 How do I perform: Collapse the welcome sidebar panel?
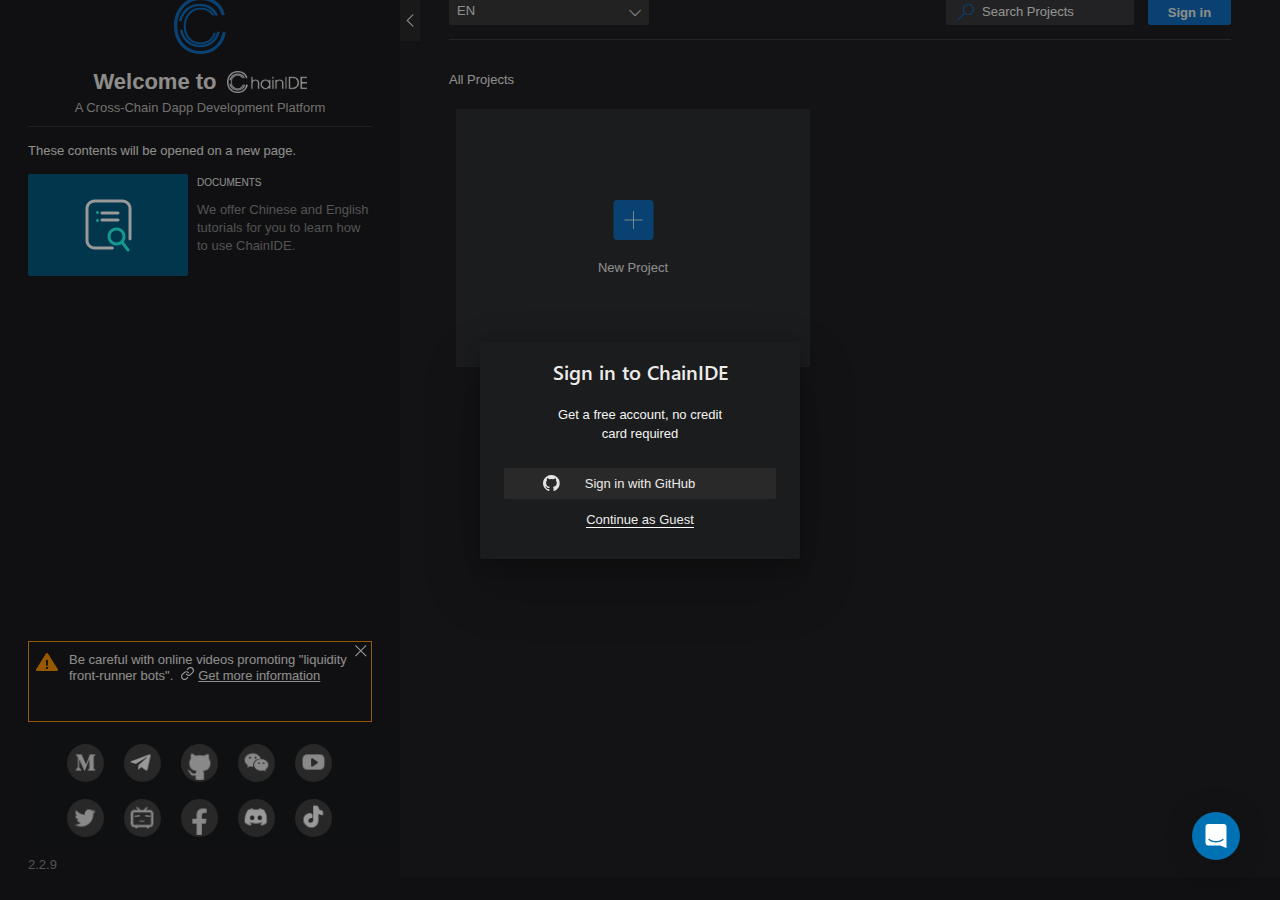click(410, 20)
